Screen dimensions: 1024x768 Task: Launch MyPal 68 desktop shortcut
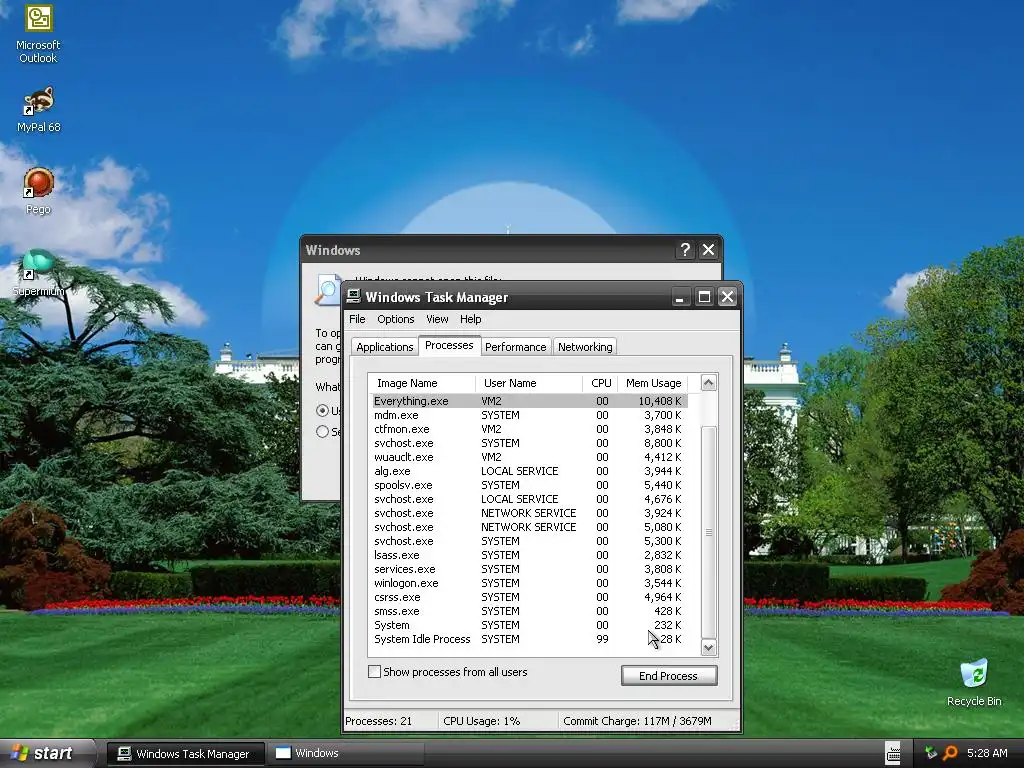point(39,110)
